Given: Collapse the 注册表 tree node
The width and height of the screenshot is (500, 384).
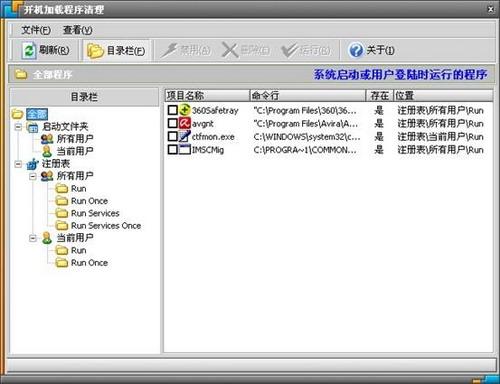Looking at the screenshot, I should [x=19, y=164].
